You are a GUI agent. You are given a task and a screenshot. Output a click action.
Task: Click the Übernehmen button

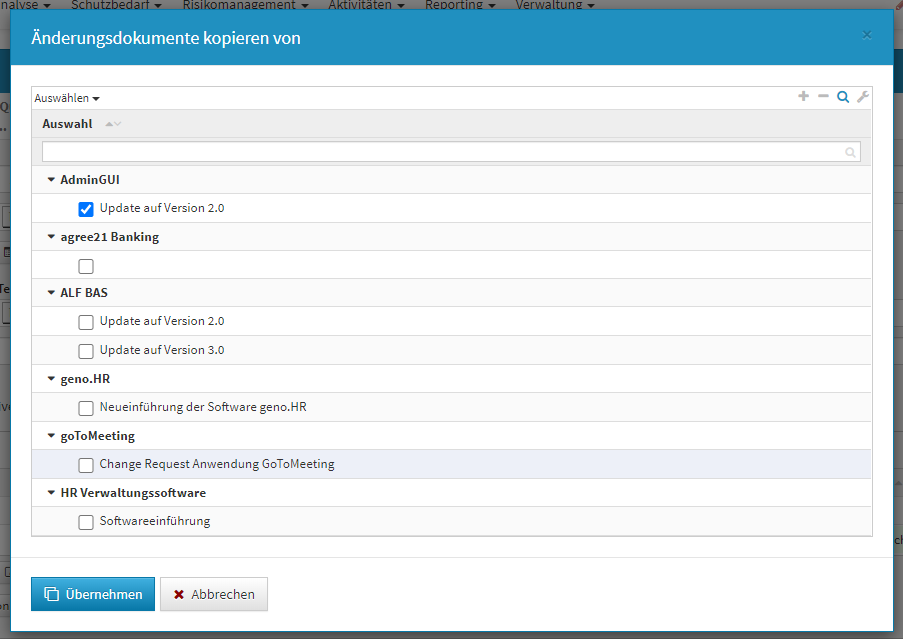click(93, 594)
